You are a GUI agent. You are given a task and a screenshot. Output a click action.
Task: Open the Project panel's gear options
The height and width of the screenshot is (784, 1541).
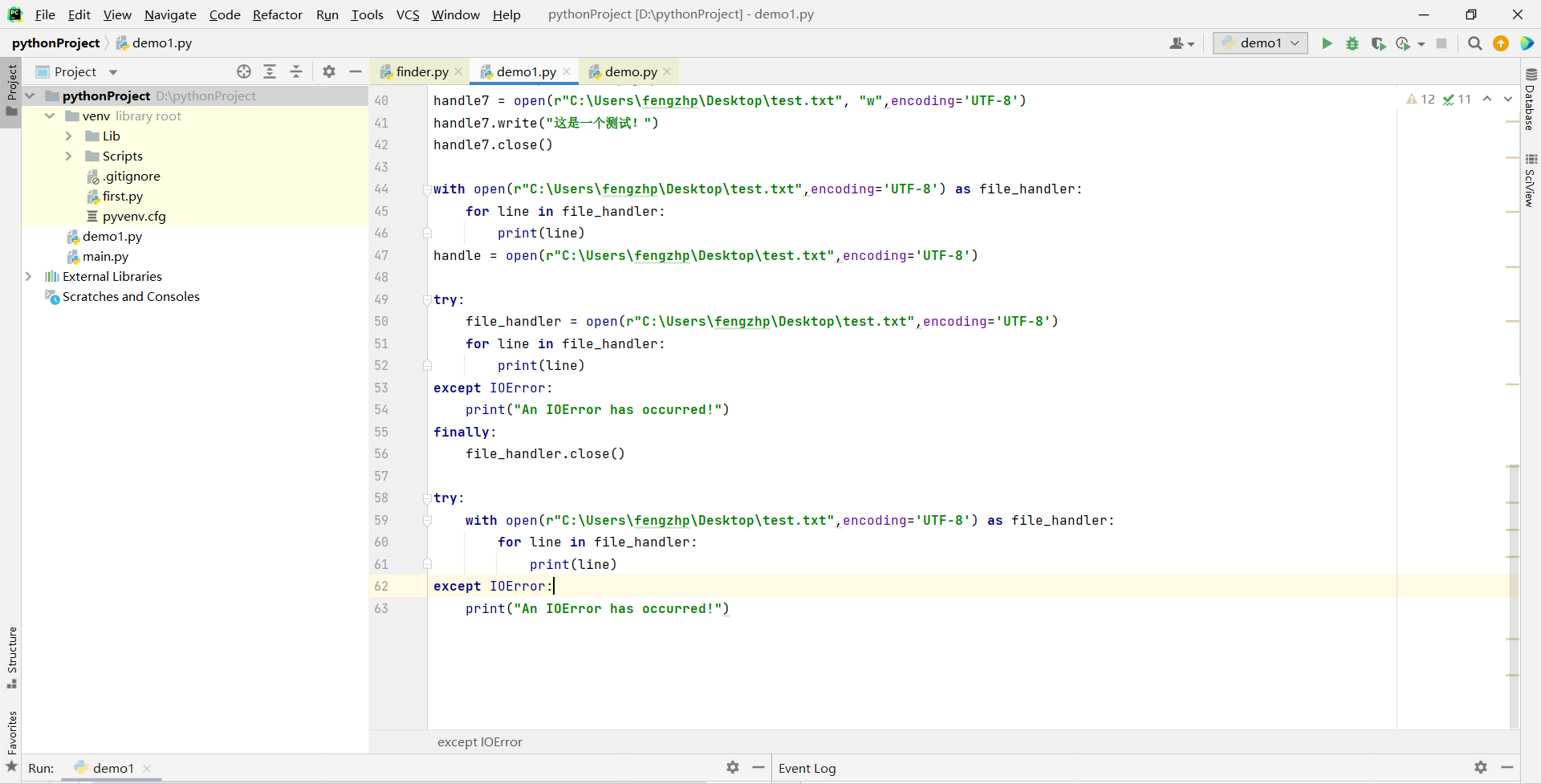coord(329,71)
